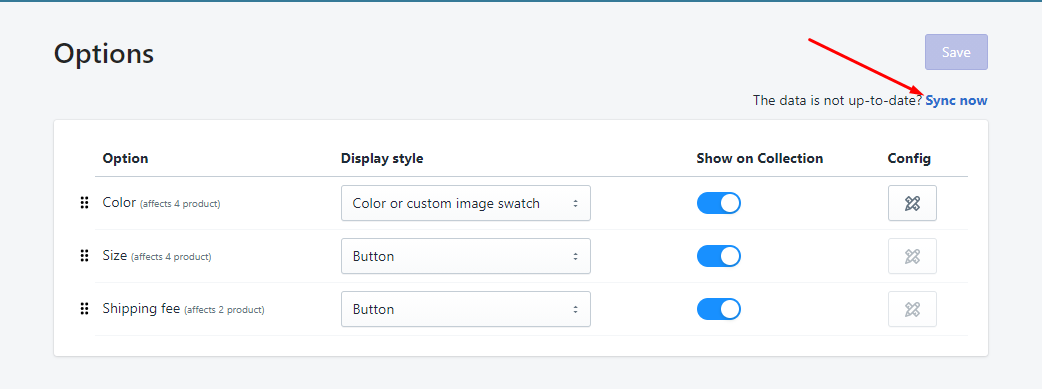Click '(affects 2 product)' note
The width and height of the screenshot is (1042, 389).
[x=225, y=310]
